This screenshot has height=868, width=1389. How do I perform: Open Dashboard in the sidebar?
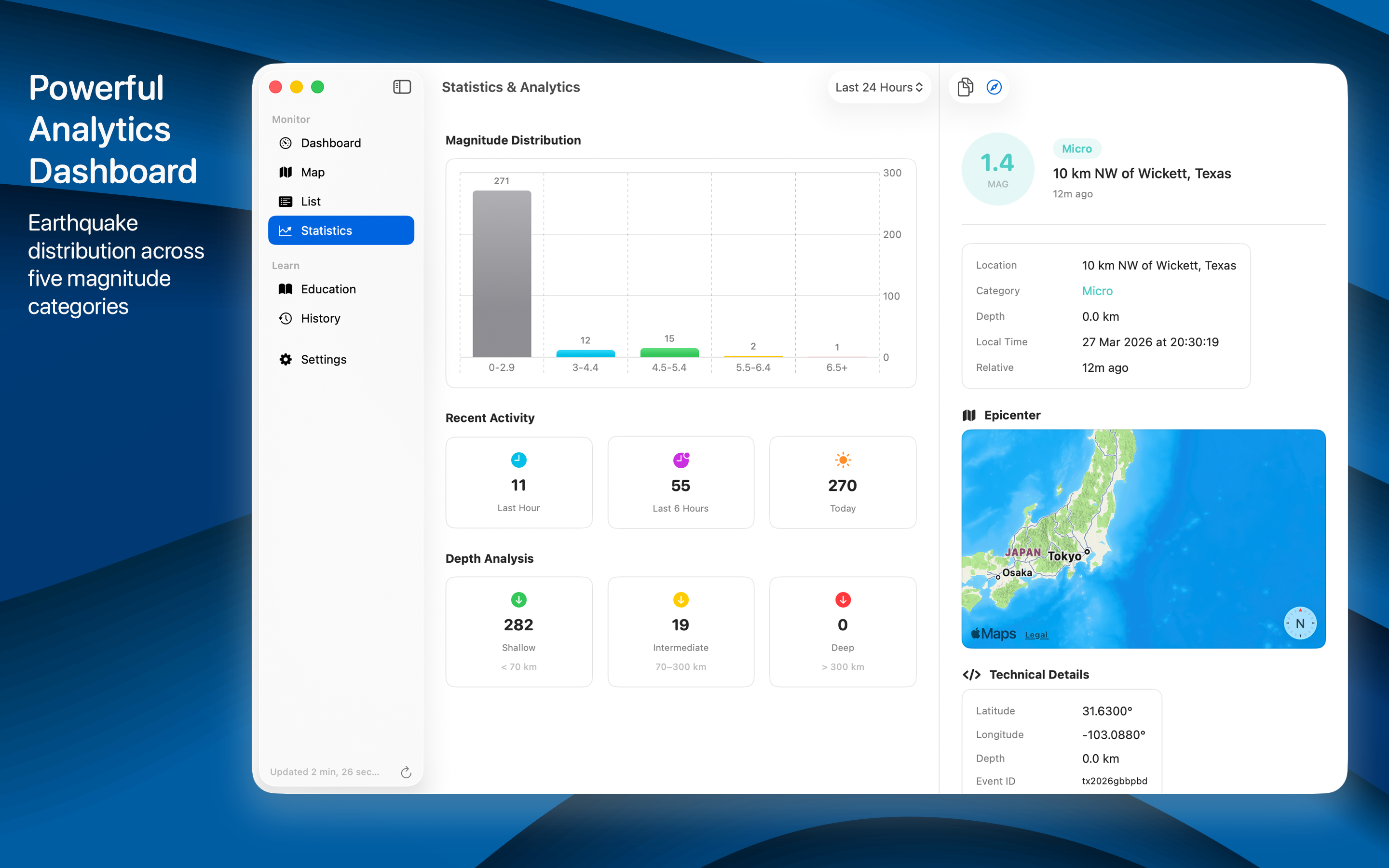pos(330,143)
